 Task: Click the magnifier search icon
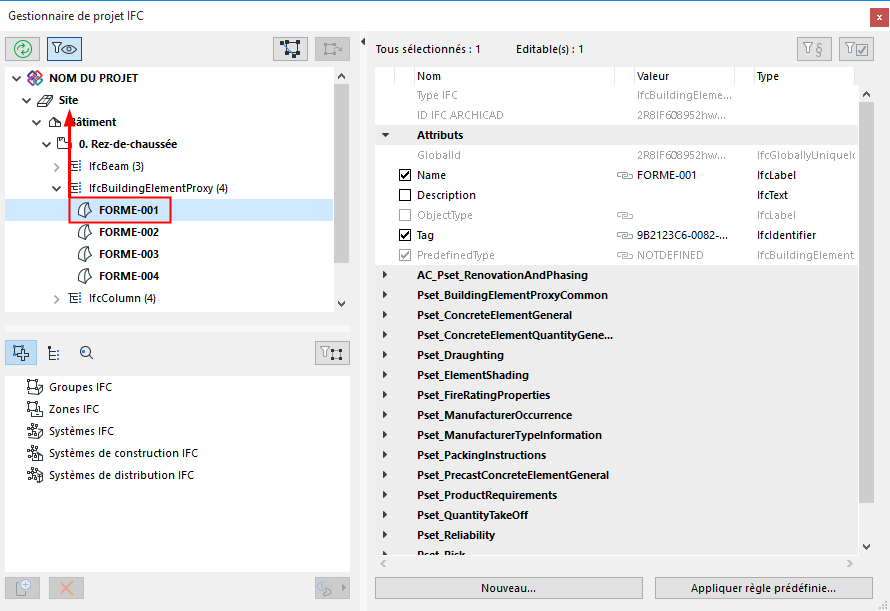point(86,352)
